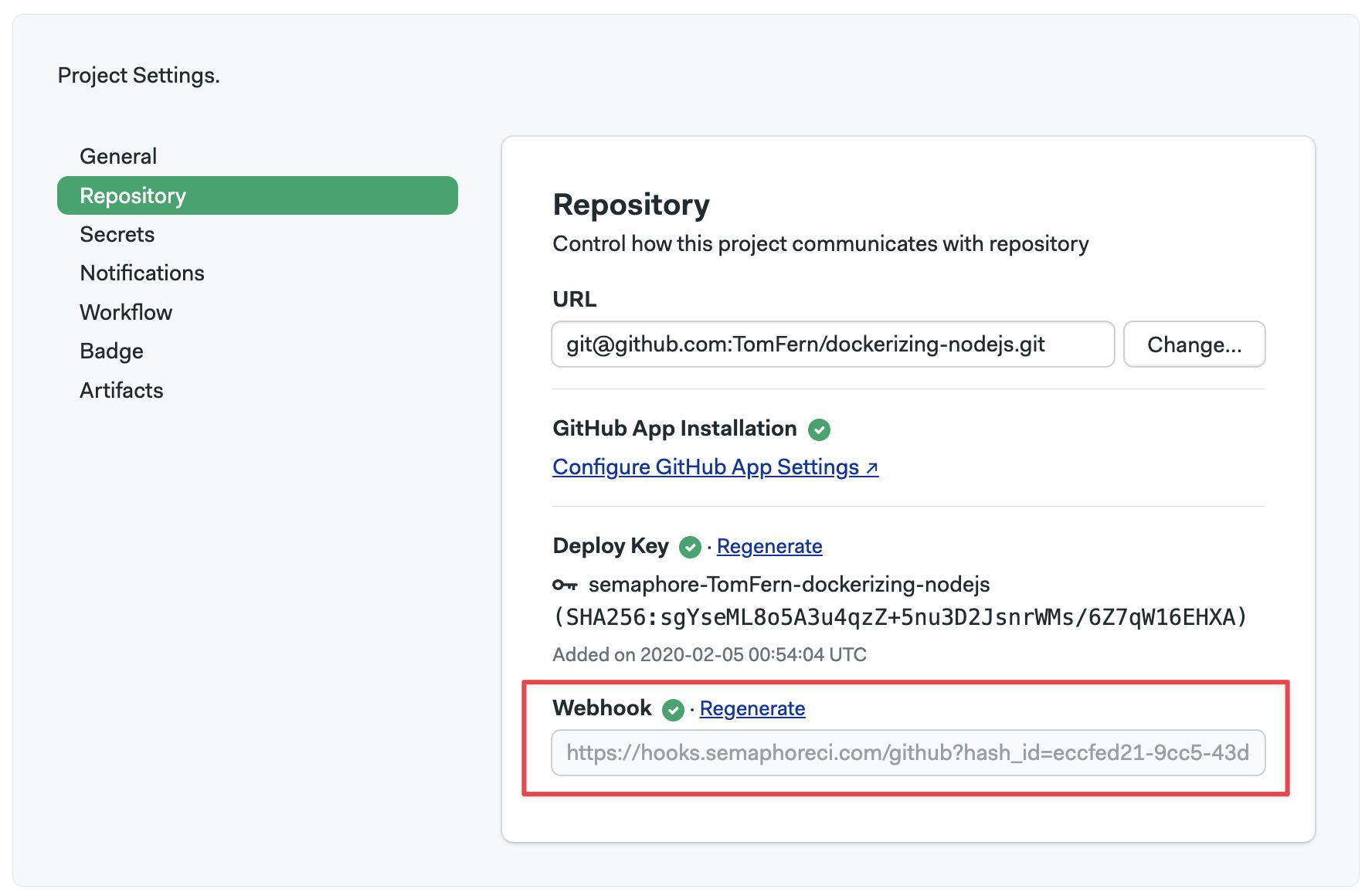Click the SHA256 deploy key fingerprint text
1372x896 pixels.
(901, 617)
